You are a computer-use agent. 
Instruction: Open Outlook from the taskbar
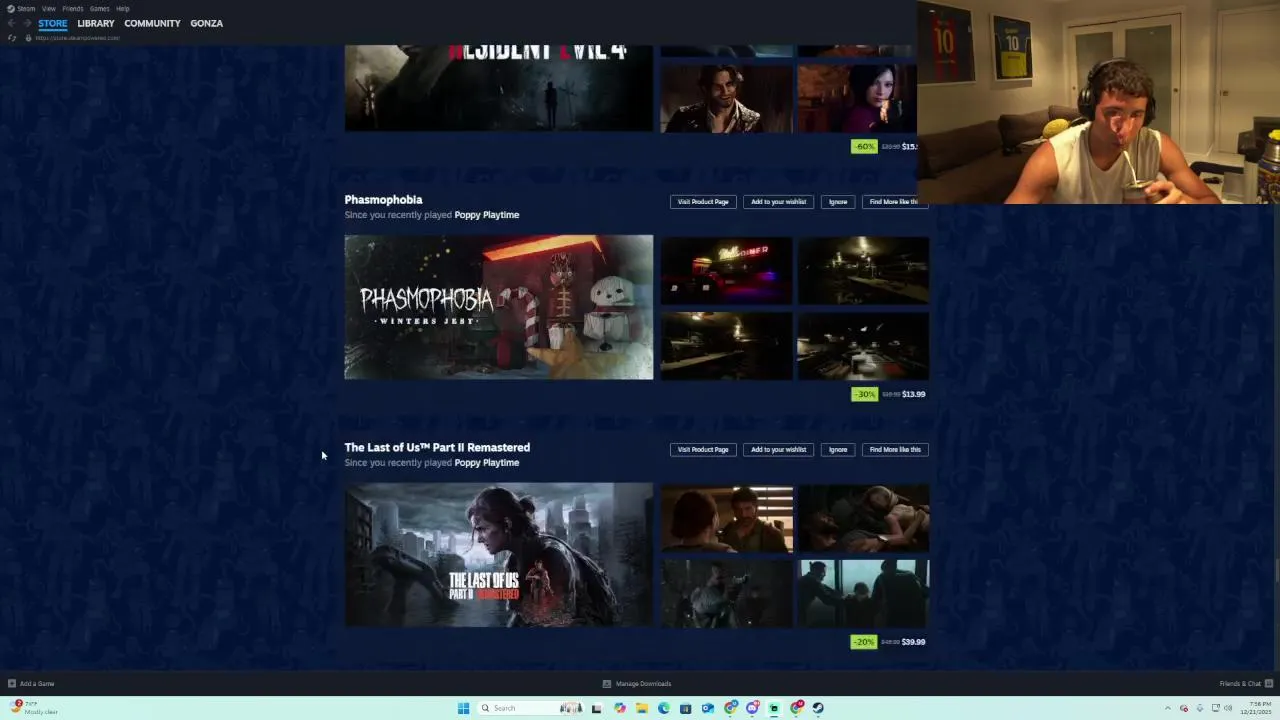tap(708, 708)
